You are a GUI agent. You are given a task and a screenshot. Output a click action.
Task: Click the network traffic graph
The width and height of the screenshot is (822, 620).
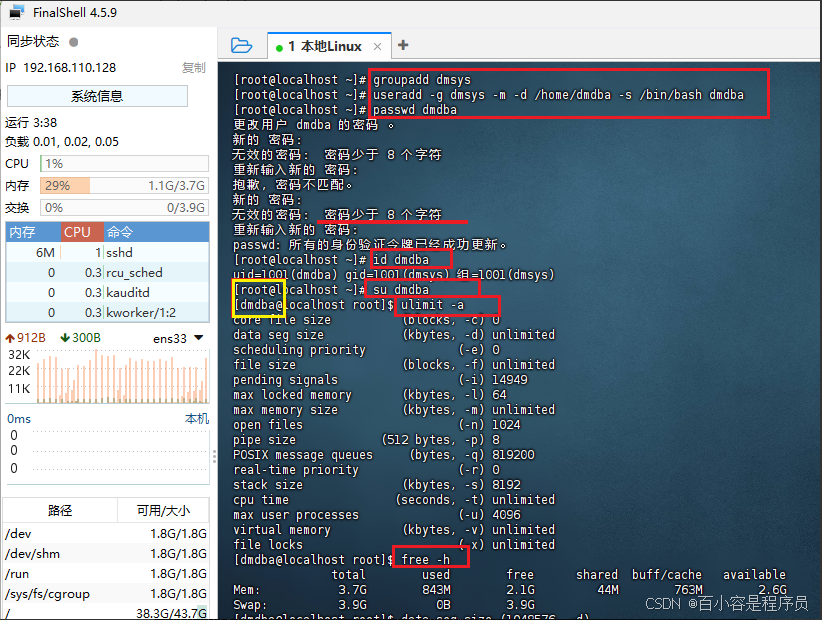(x=122, y=376)
